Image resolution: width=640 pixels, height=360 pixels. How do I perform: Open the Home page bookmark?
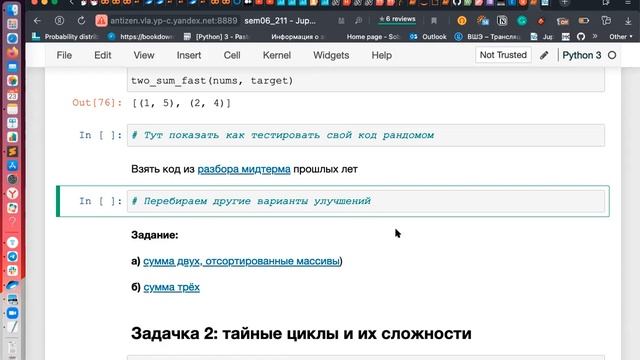click(x=373, y=37)
